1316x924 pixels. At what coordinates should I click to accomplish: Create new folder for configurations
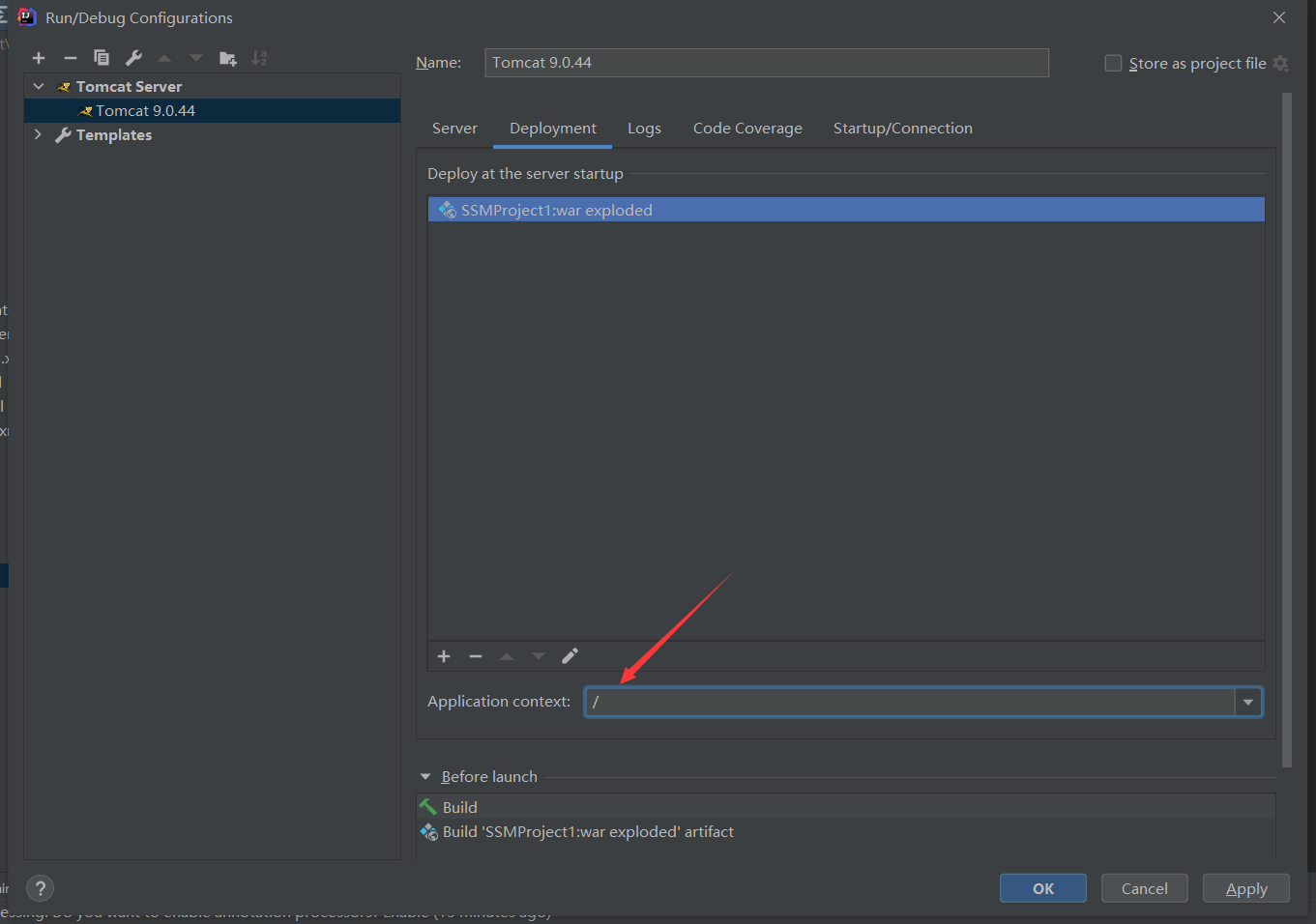[x=228, y=58]
